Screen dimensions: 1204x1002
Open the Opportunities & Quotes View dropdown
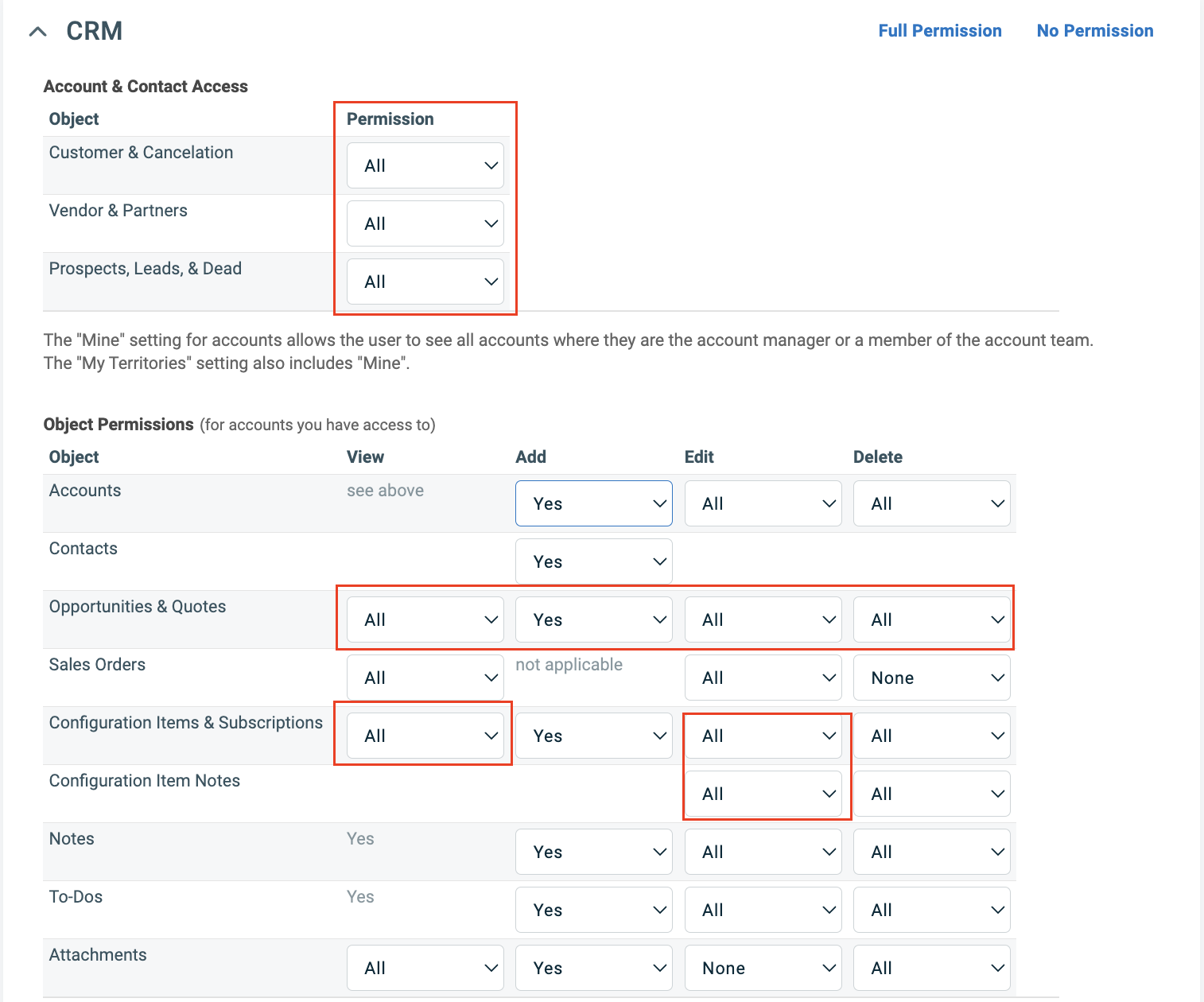coord(424,619)
